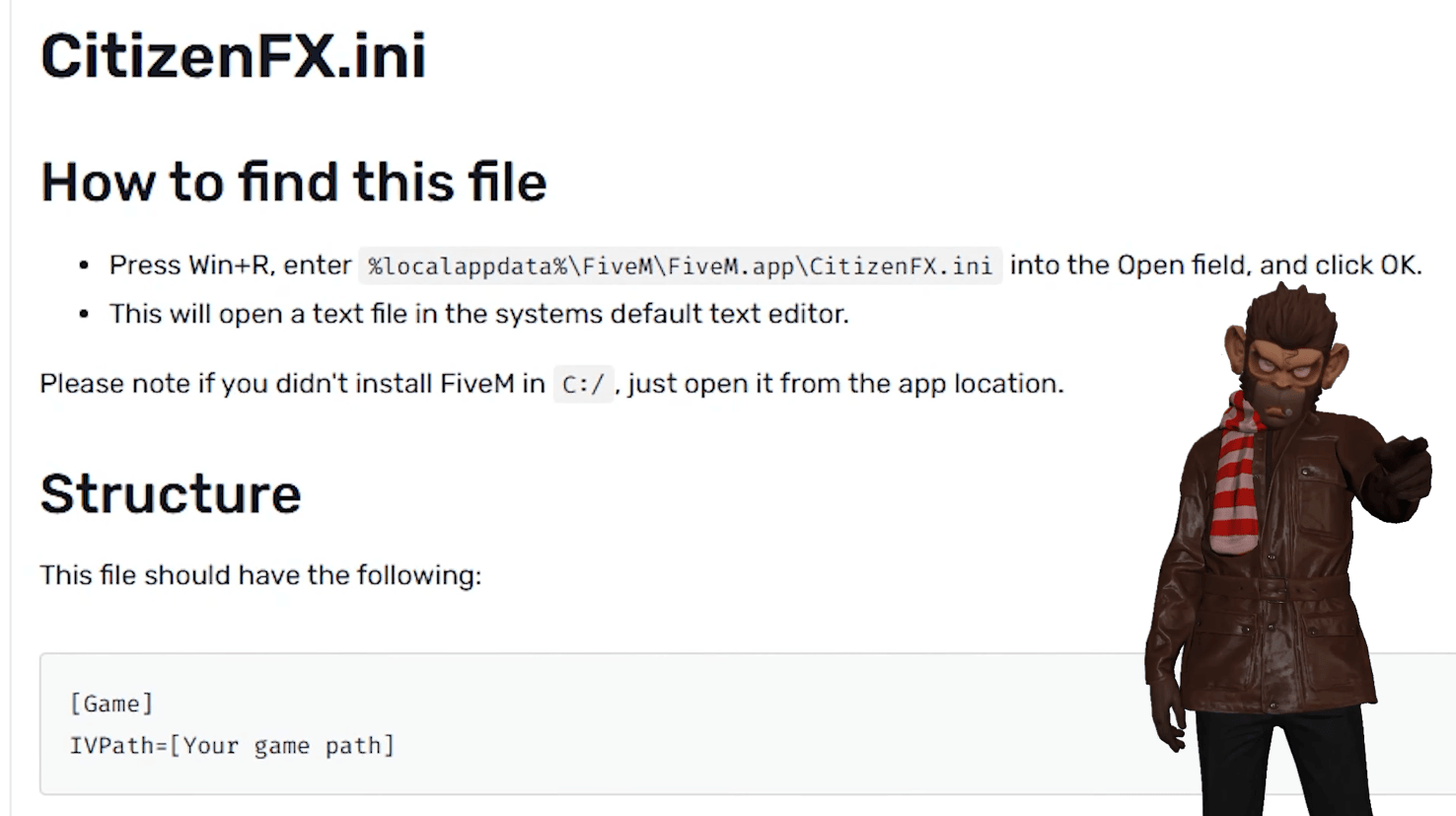Click "just open it from the app location."
The width and height of the screenshot is (1456, 816).
pos(845,384)
